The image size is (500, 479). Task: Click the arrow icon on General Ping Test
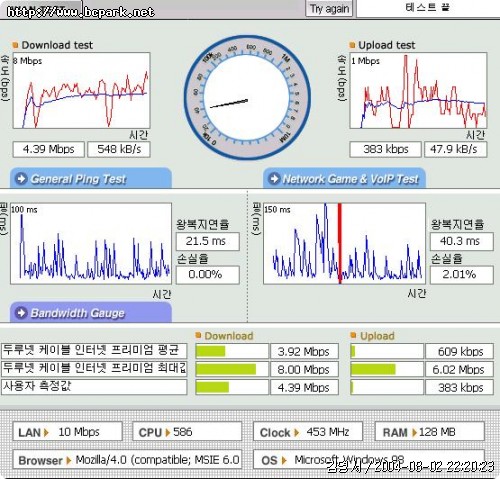21,179
